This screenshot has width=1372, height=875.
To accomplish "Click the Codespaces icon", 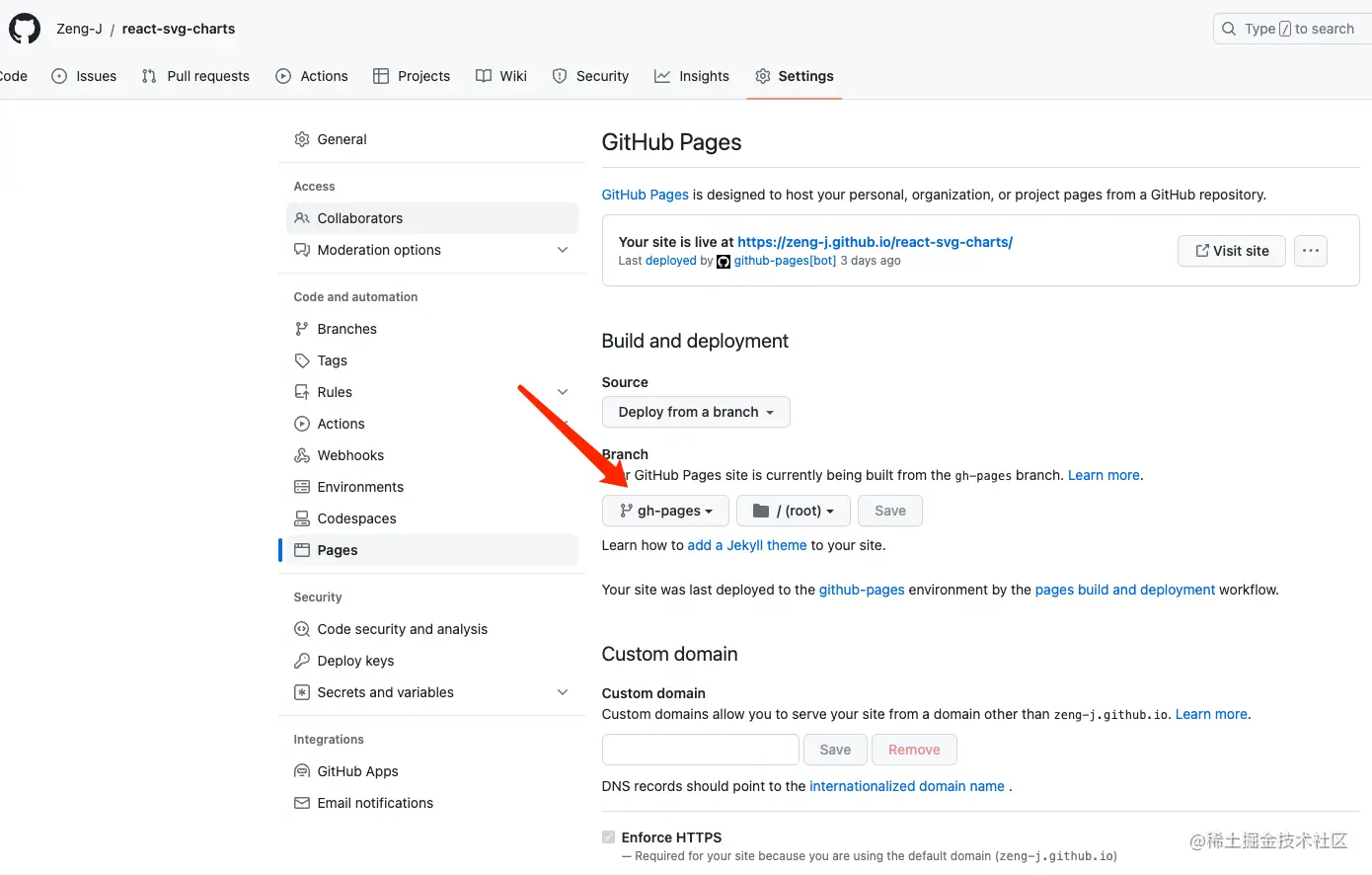I will [x=302, y=518].
